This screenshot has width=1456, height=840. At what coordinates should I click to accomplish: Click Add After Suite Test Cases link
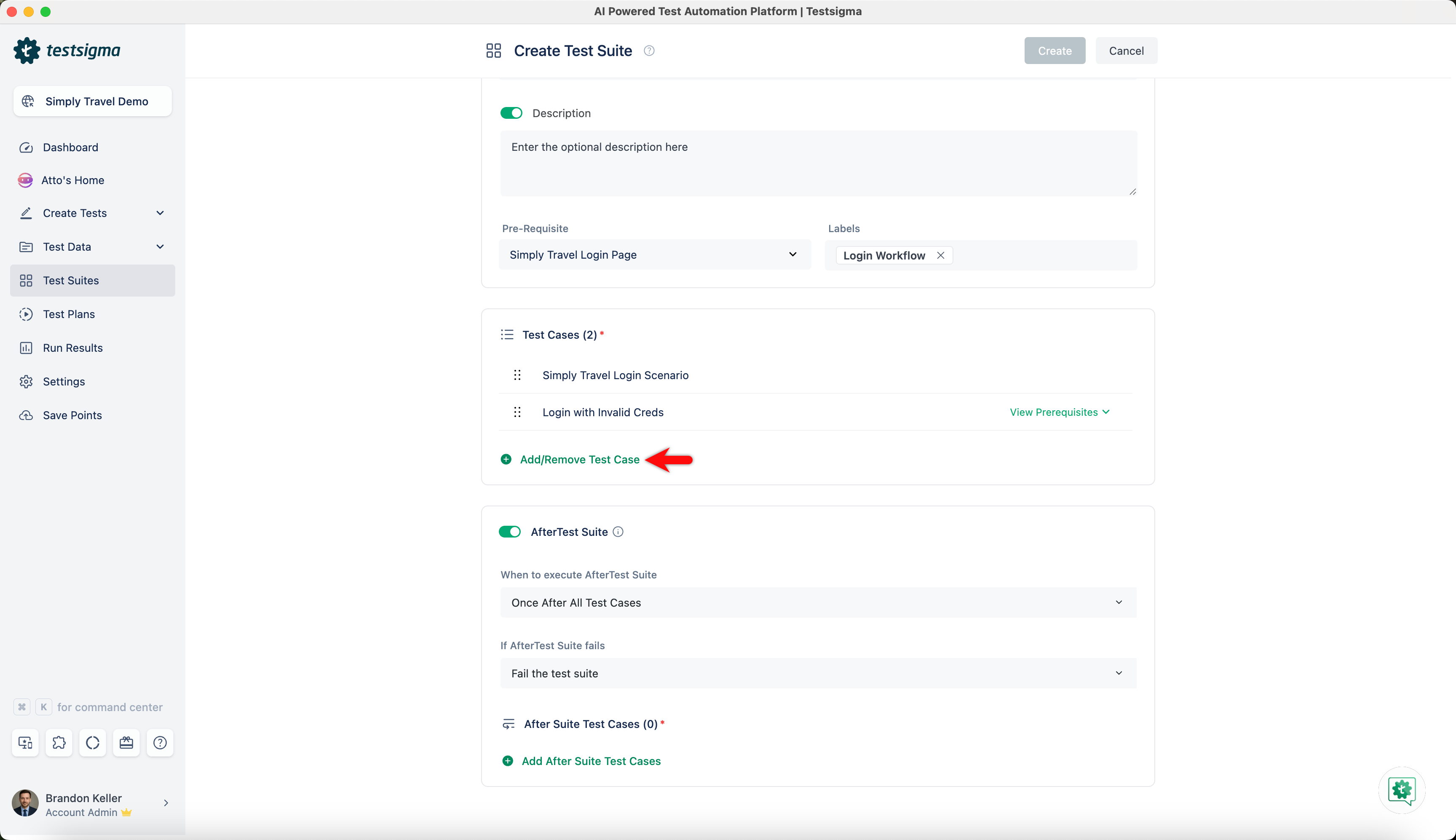click(x=591, y=761)
